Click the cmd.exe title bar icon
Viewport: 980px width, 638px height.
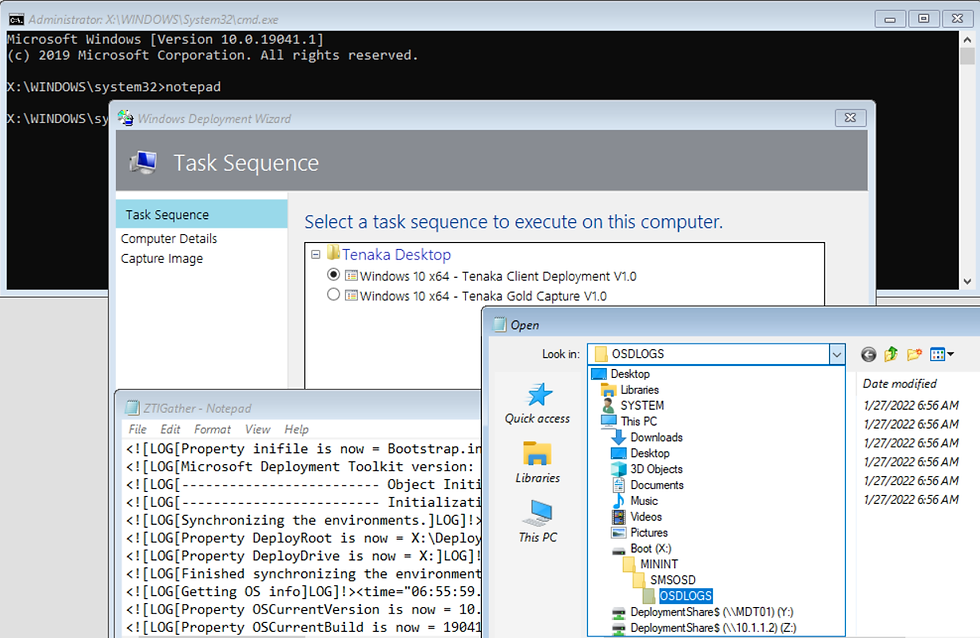pos(16,19)
